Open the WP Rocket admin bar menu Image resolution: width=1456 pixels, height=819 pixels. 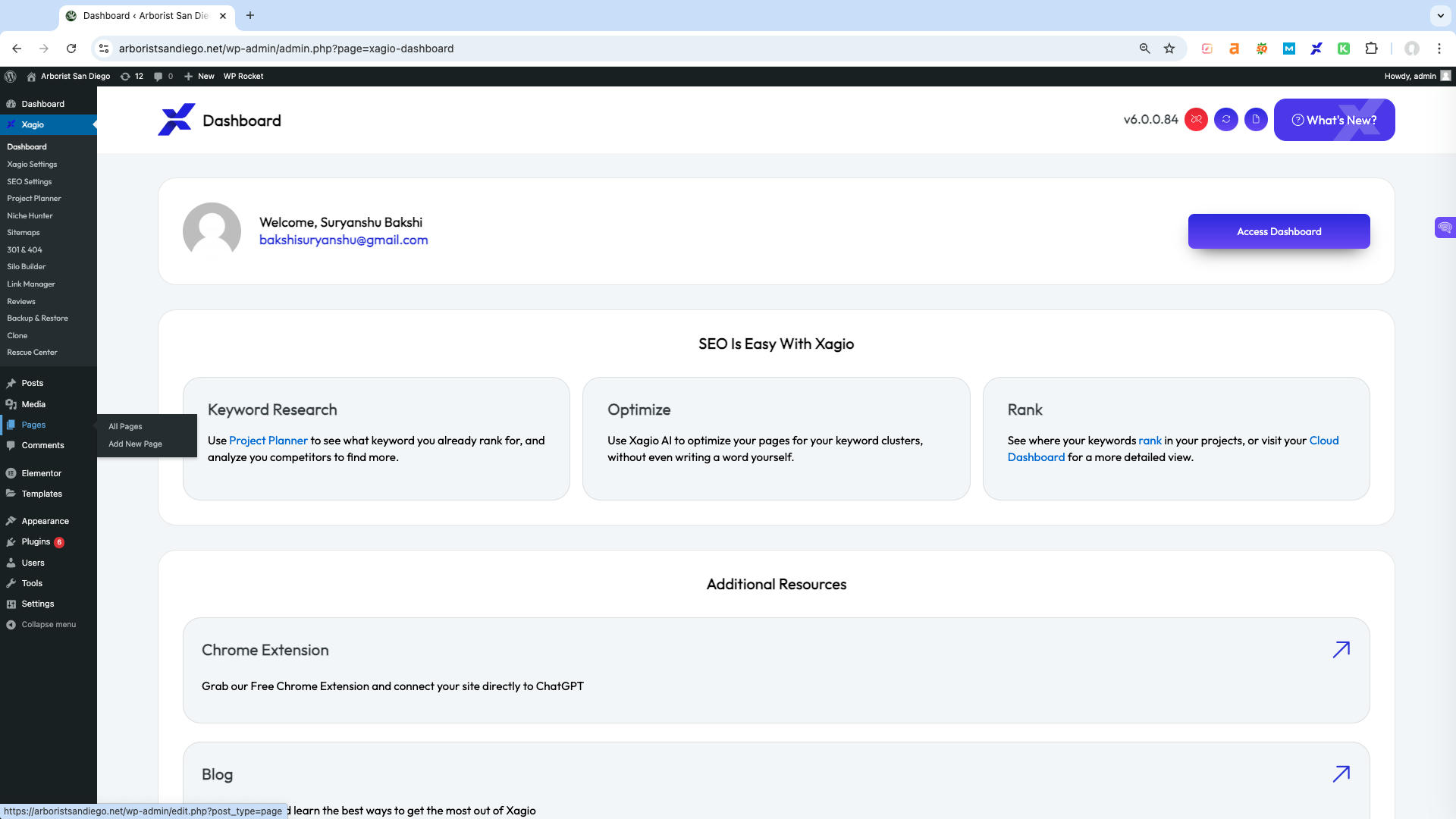click(x=243, y=76)
